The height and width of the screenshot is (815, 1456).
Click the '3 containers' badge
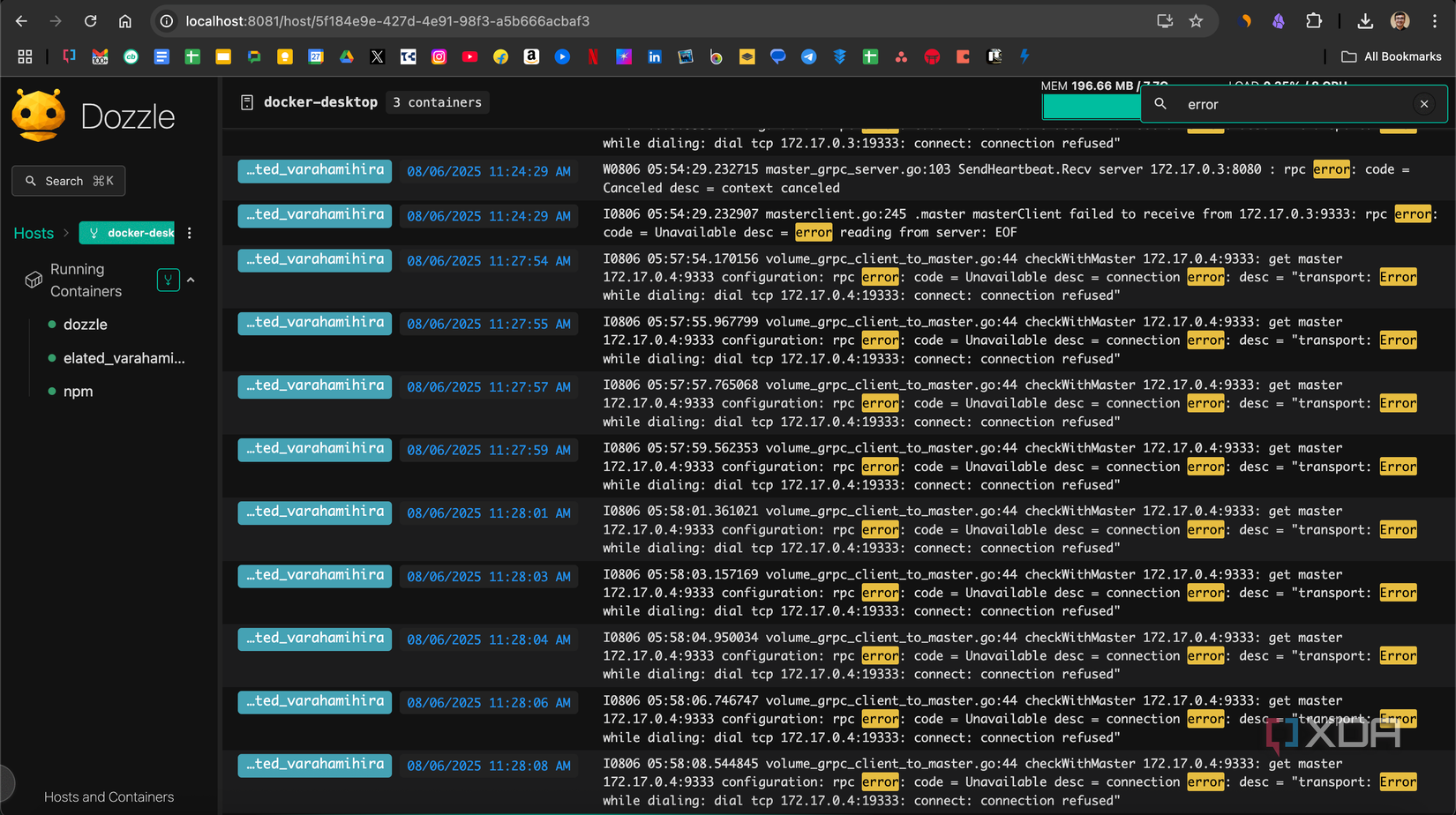coord(438,102)
